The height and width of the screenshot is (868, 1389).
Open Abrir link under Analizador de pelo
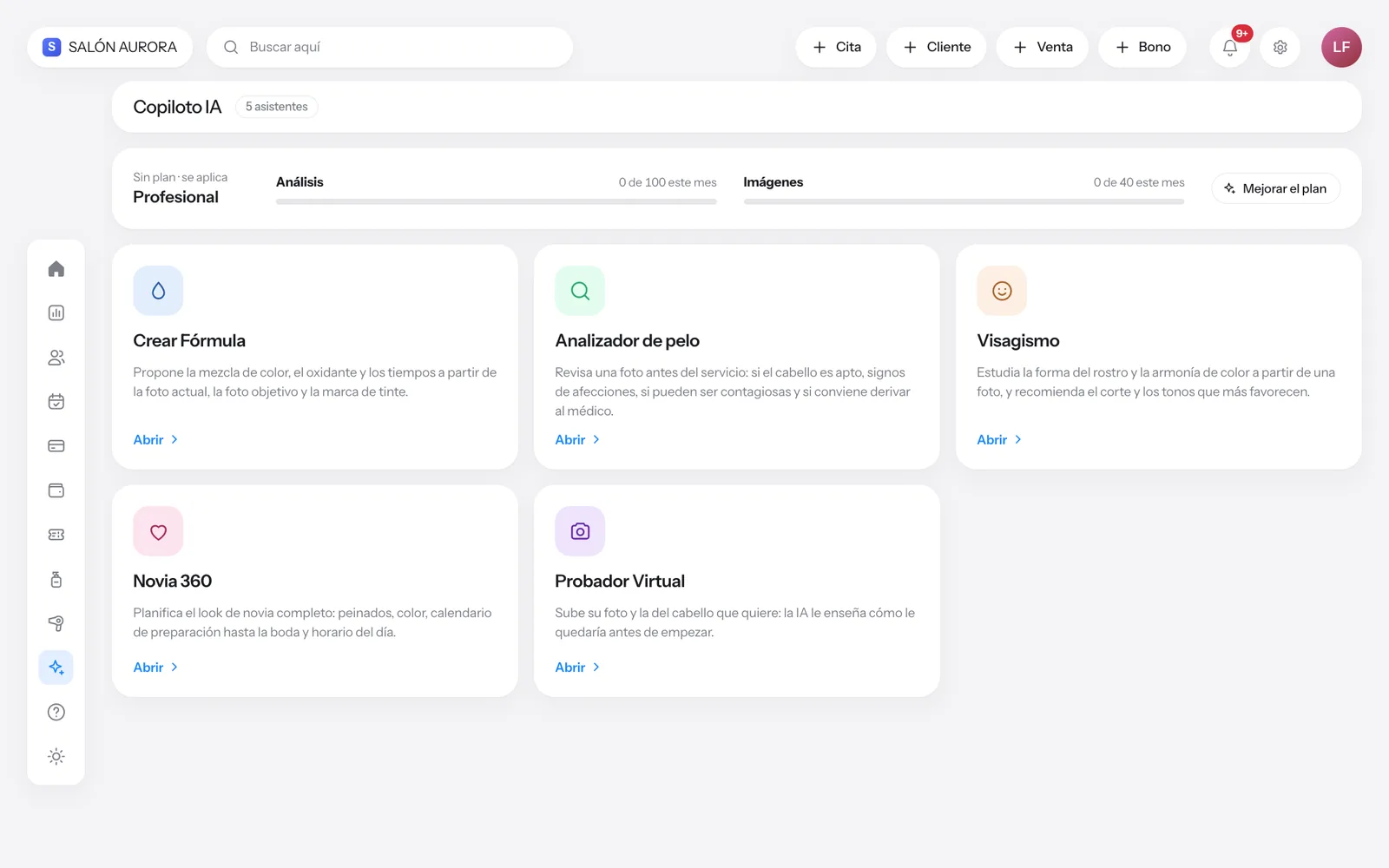577,440
